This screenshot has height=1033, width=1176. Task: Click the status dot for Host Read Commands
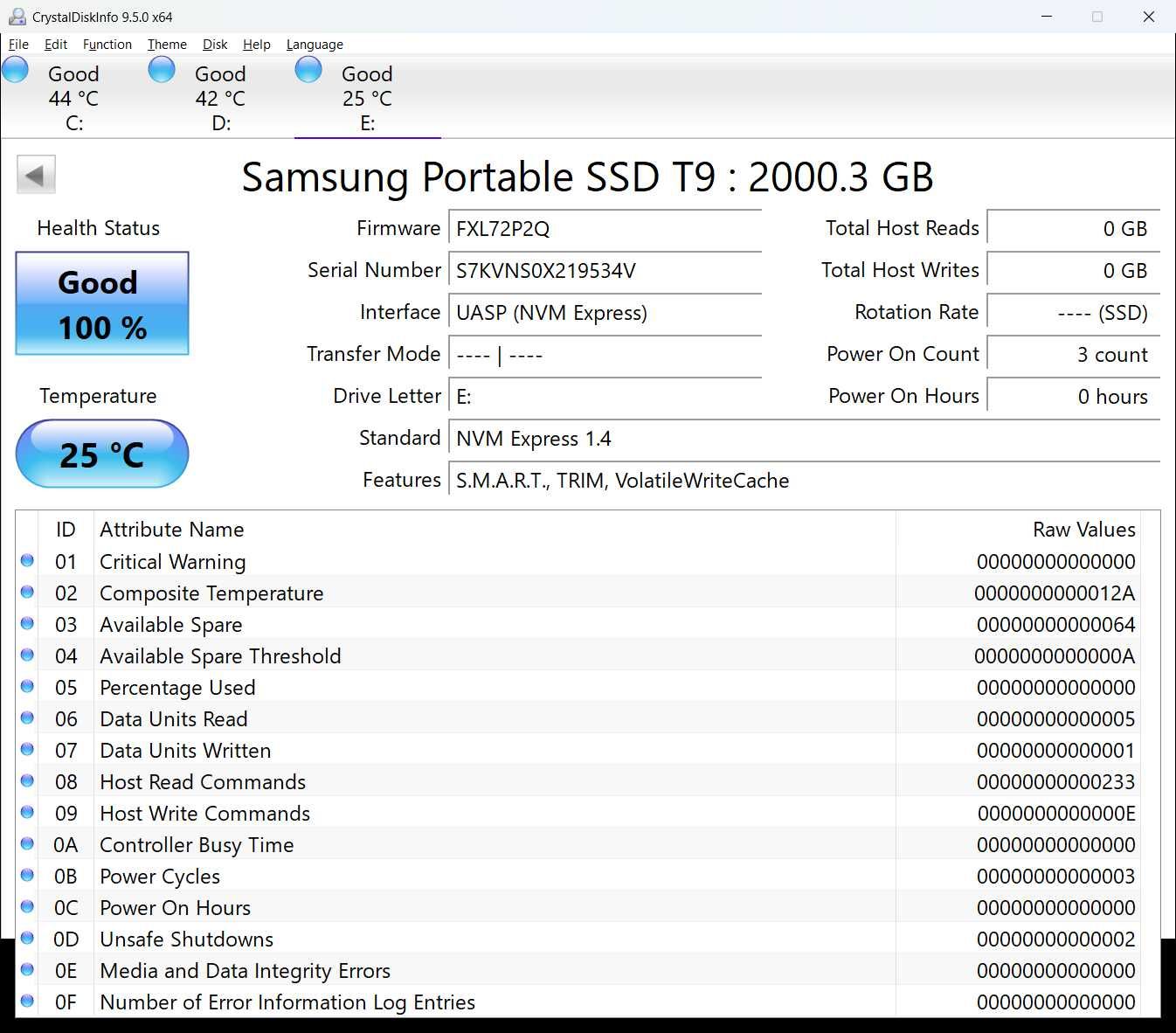(27, 780)
